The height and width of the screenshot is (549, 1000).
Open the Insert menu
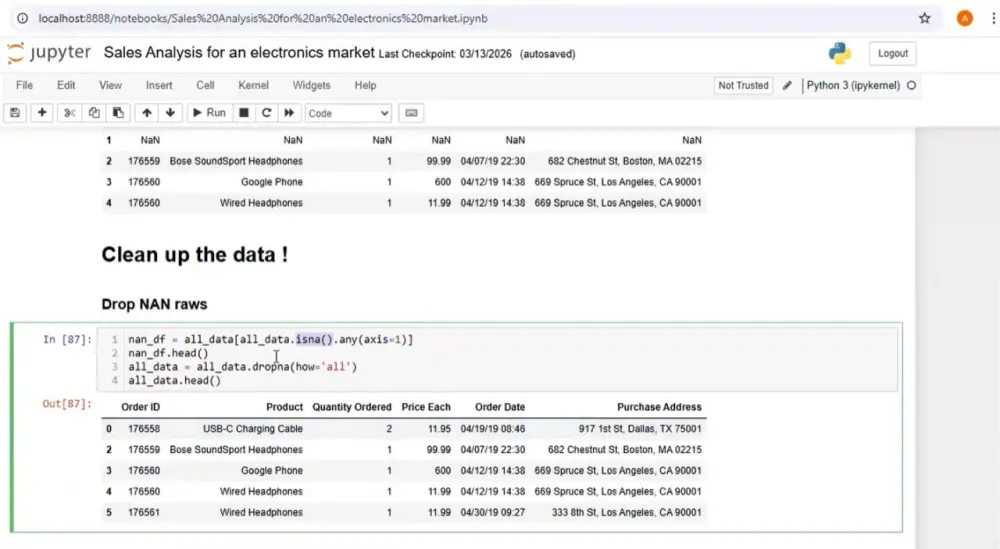click(159, 85)
